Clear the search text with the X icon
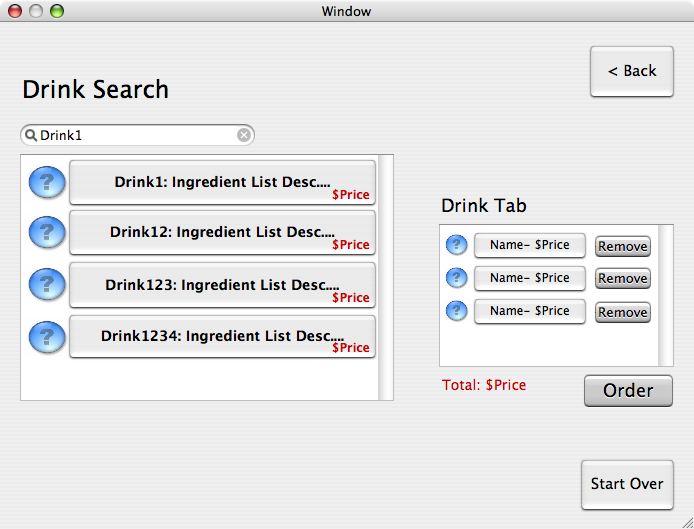The image size is (694, 529). pos(244,135)
